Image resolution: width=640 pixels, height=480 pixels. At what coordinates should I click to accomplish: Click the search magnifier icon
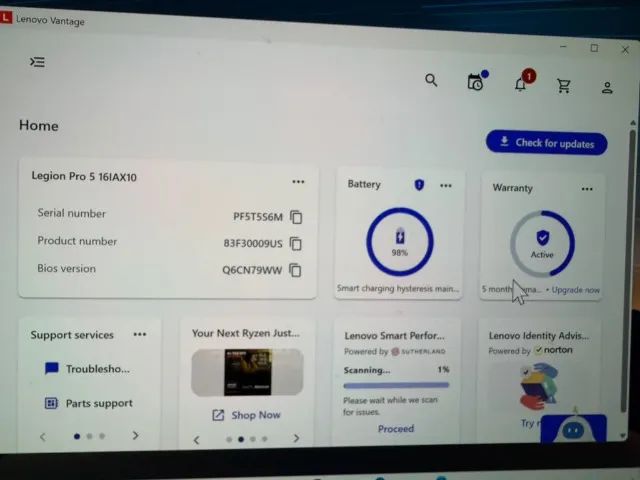click(x=431, y=80)
